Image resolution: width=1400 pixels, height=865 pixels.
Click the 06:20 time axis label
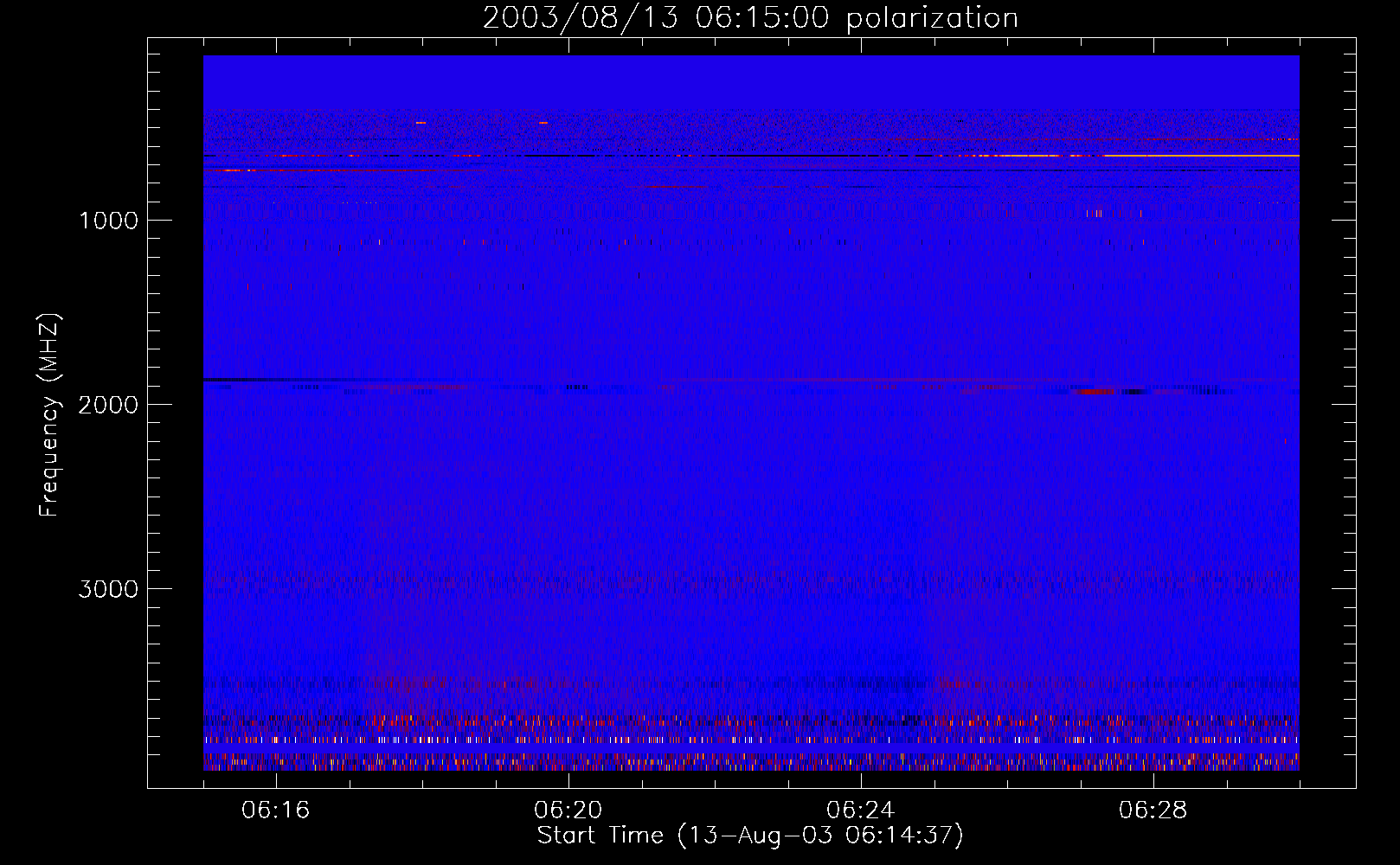[568, 811]
